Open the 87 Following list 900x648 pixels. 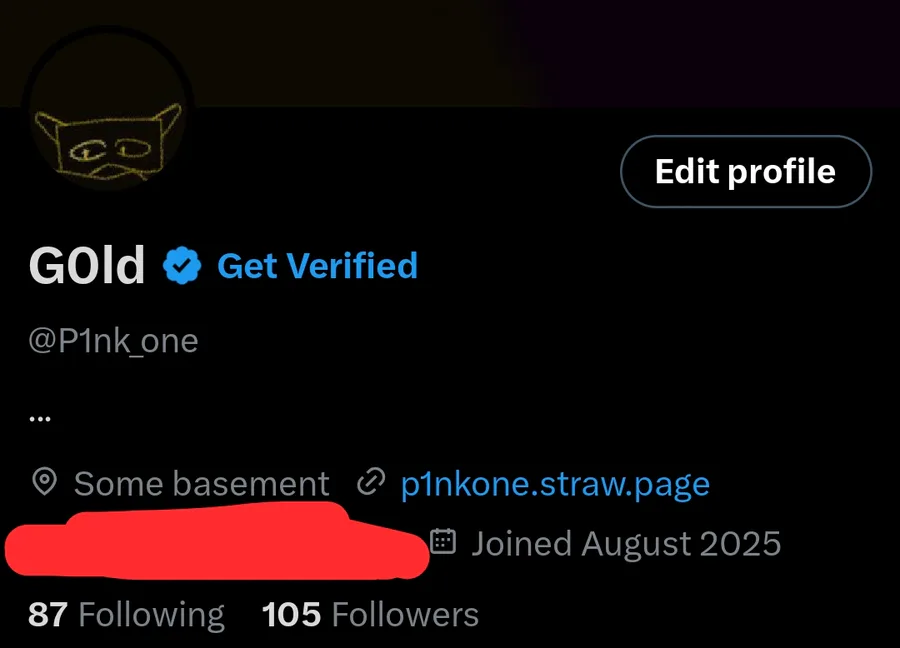[x=126, y=614]
